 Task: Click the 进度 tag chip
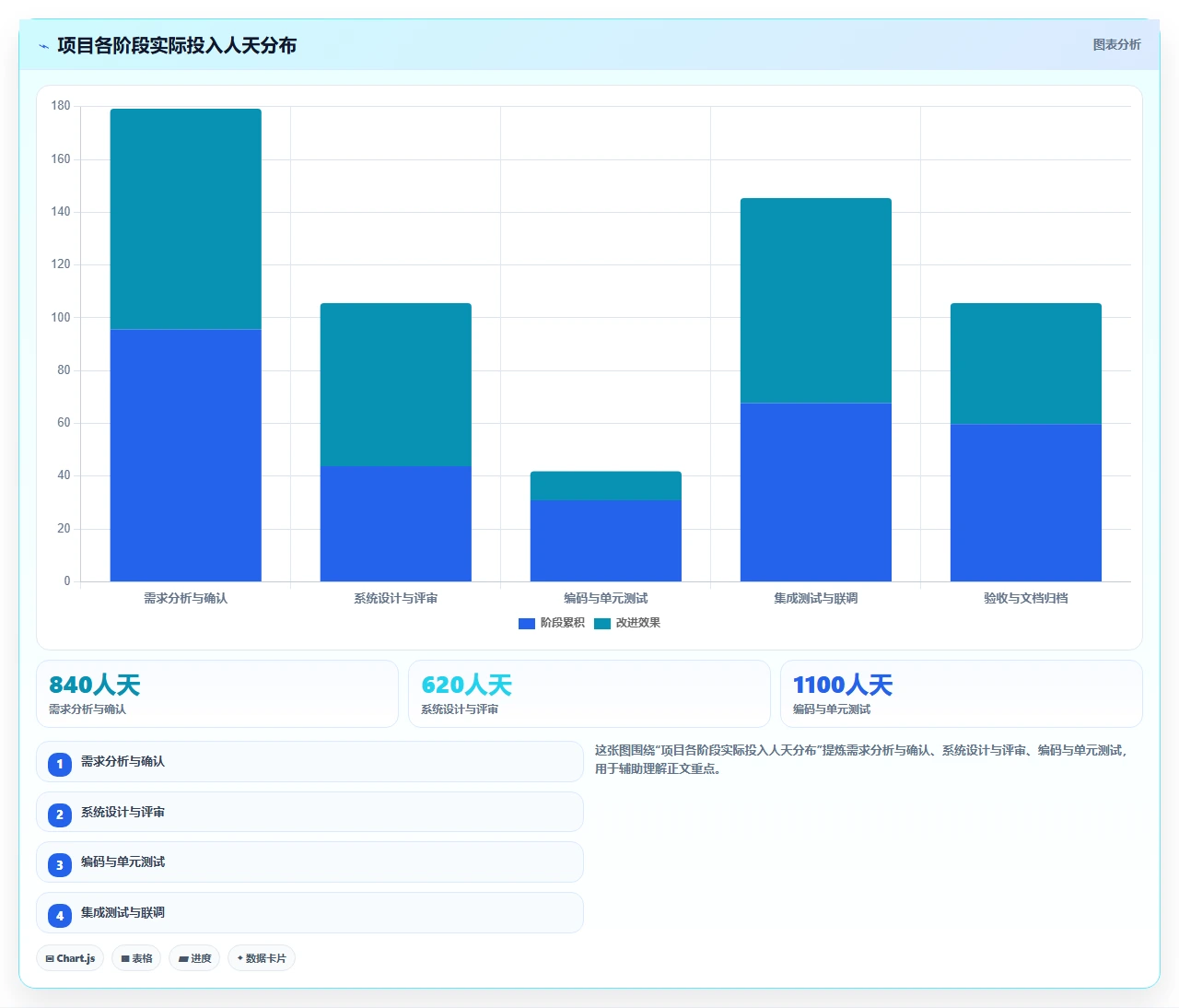click(x=194, y=958)
